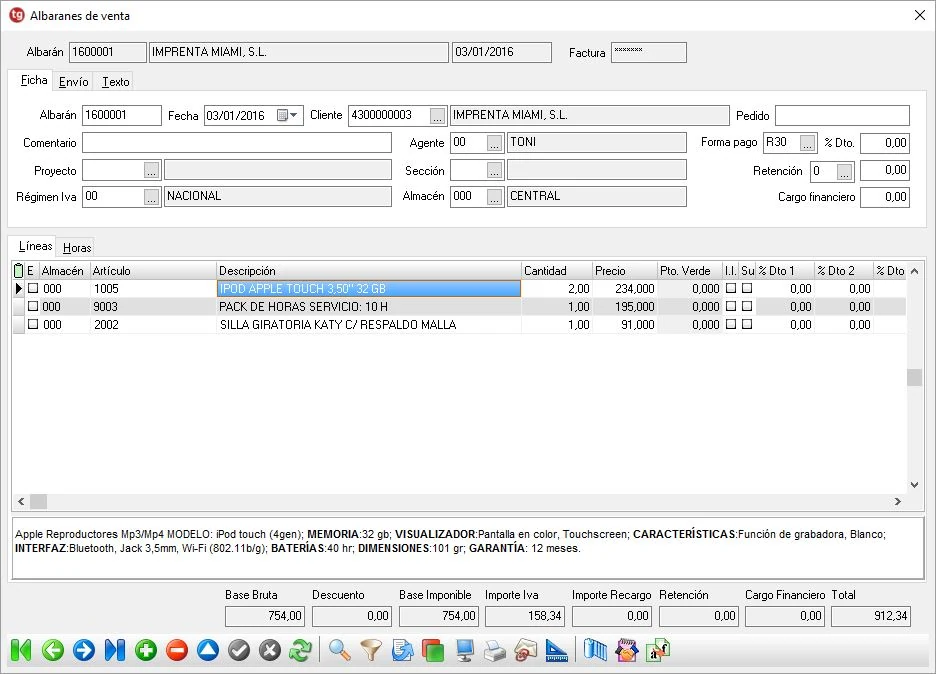Open the Cliente lookup button
The image size is (936, 674).
pyautogui.click(x=438, y=116)
